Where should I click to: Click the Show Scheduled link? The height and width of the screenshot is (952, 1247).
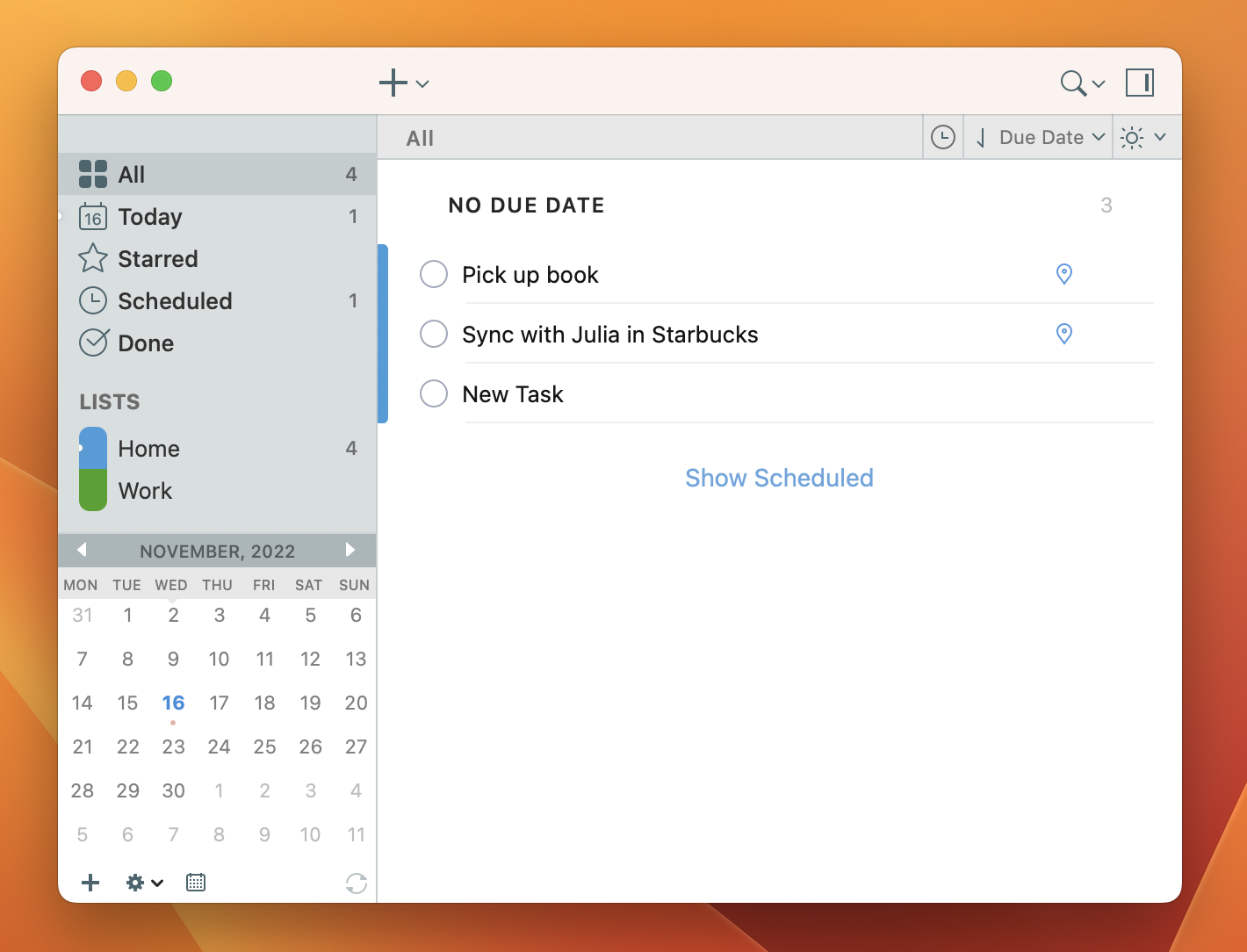click(779, 478)
